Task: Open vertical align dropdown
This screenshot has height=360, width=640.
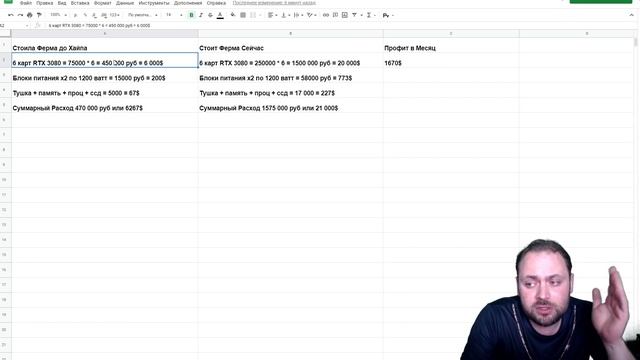Action: [x=285, y=15]
